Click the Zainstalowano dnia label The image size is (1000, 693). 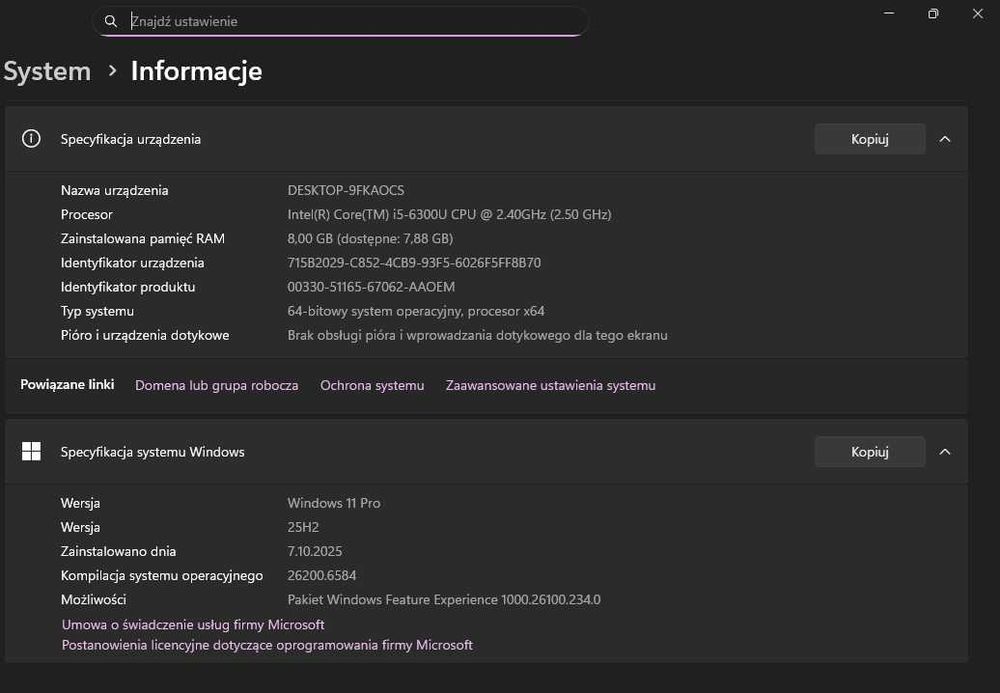(x=118, y=551)
